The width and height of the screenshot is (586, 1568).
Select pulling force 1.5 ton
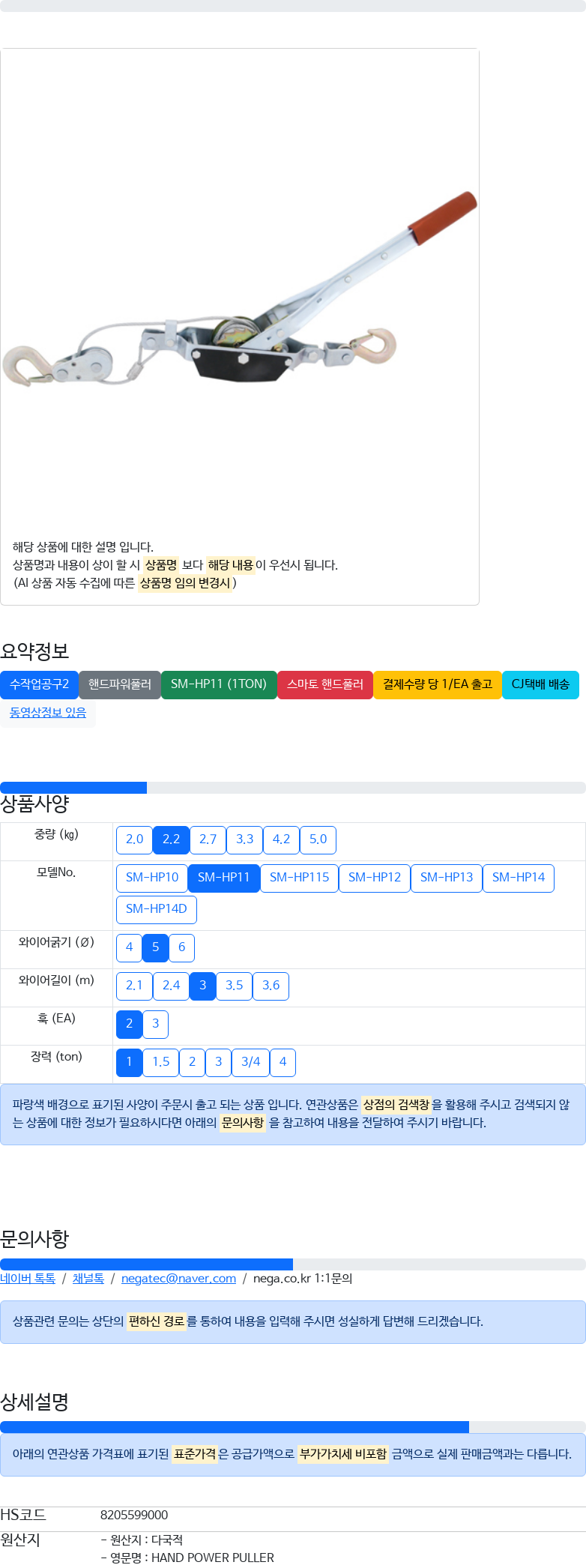point(160,1062)
